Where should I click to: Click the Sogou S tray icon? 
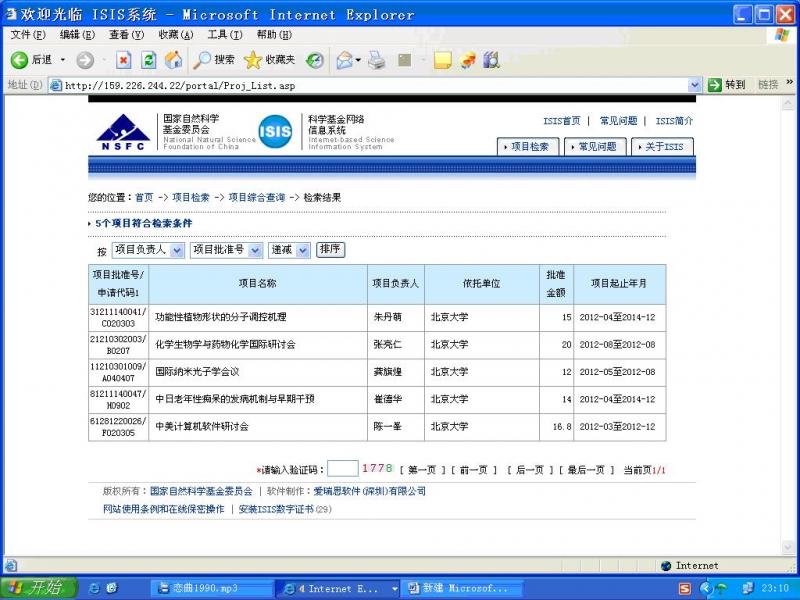point(685,589)
